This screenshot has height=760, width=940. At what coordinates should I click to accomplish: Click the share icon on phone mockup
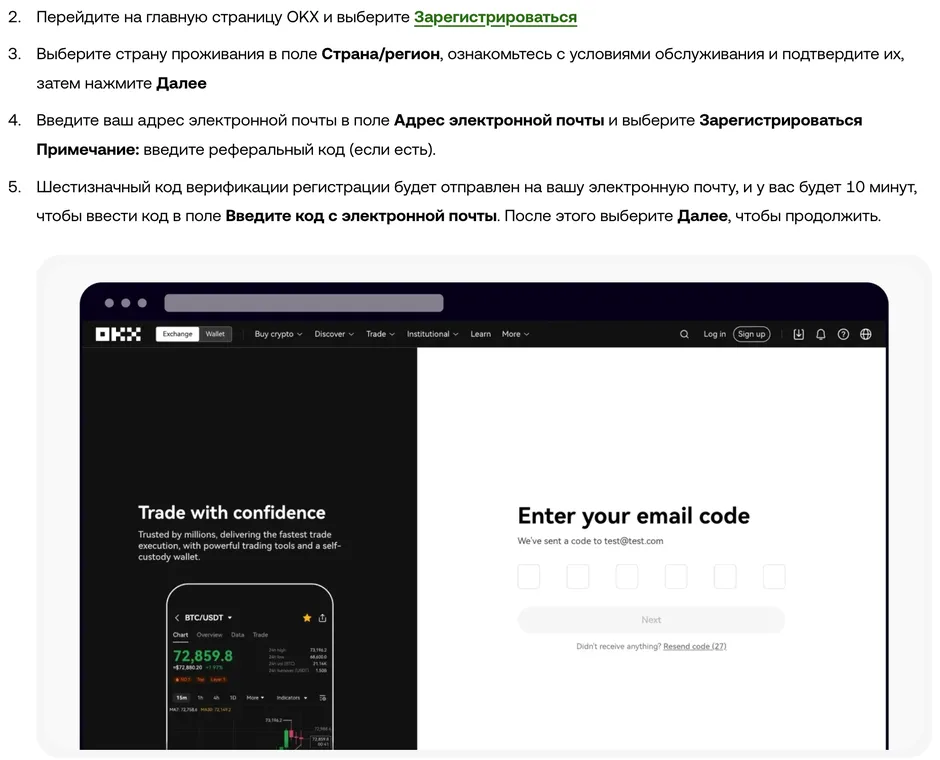[323, 617]
